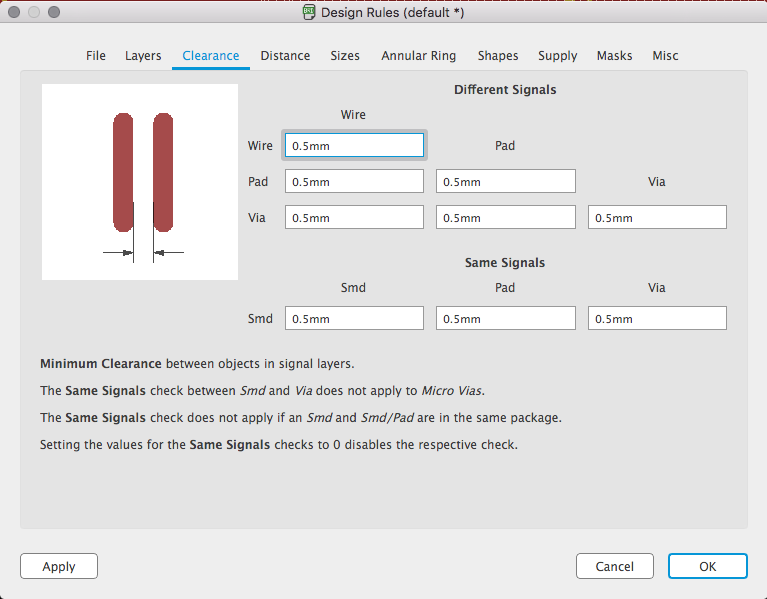
Task: Edit the Pad-to-Wire clearance field
Action: click(x=354, y=181)
